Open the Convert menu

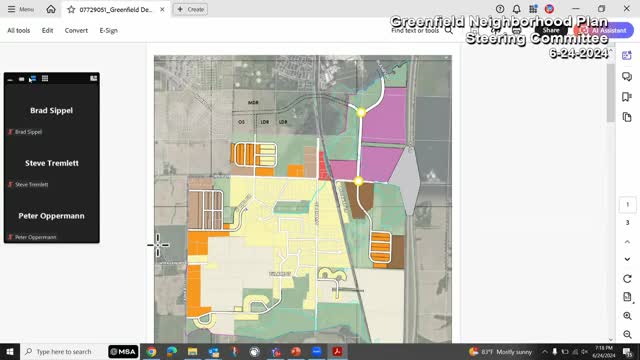pos(76,30)
